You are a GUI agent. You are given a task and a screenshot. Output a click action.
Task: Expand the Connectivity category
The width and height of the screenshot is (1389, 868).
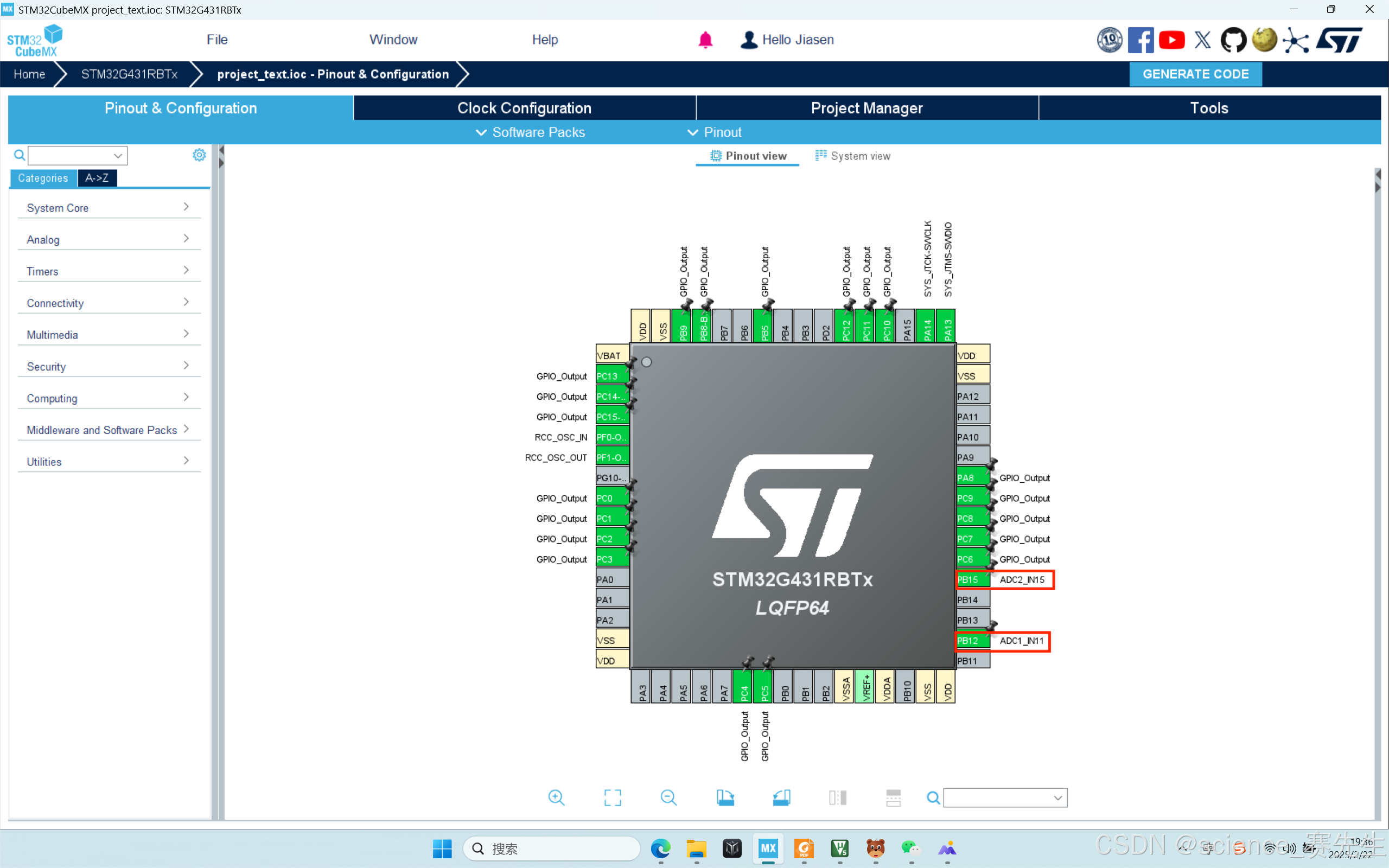click(108, 303)
